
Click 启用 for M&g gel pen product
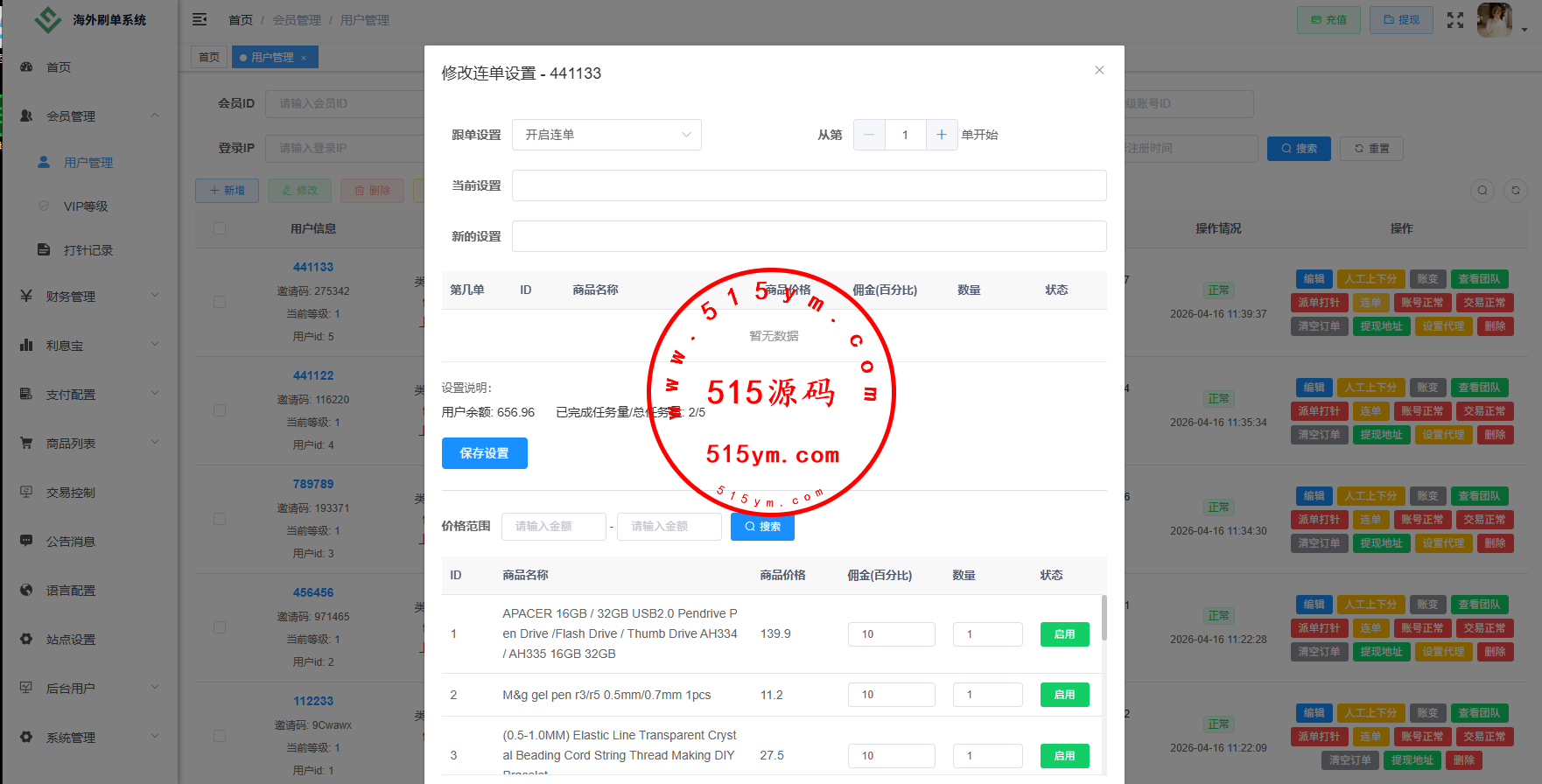click(x=1064, y=695)
